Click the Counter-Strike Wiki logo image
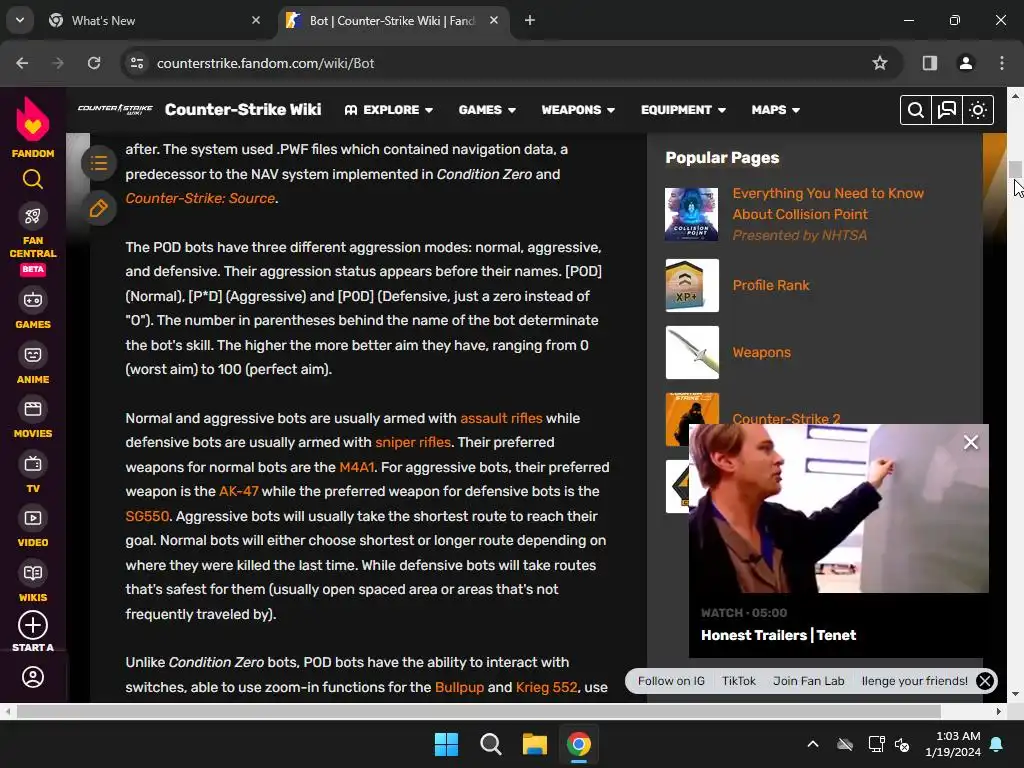Viewport: 1024px width, 768px height. [115, 109]
